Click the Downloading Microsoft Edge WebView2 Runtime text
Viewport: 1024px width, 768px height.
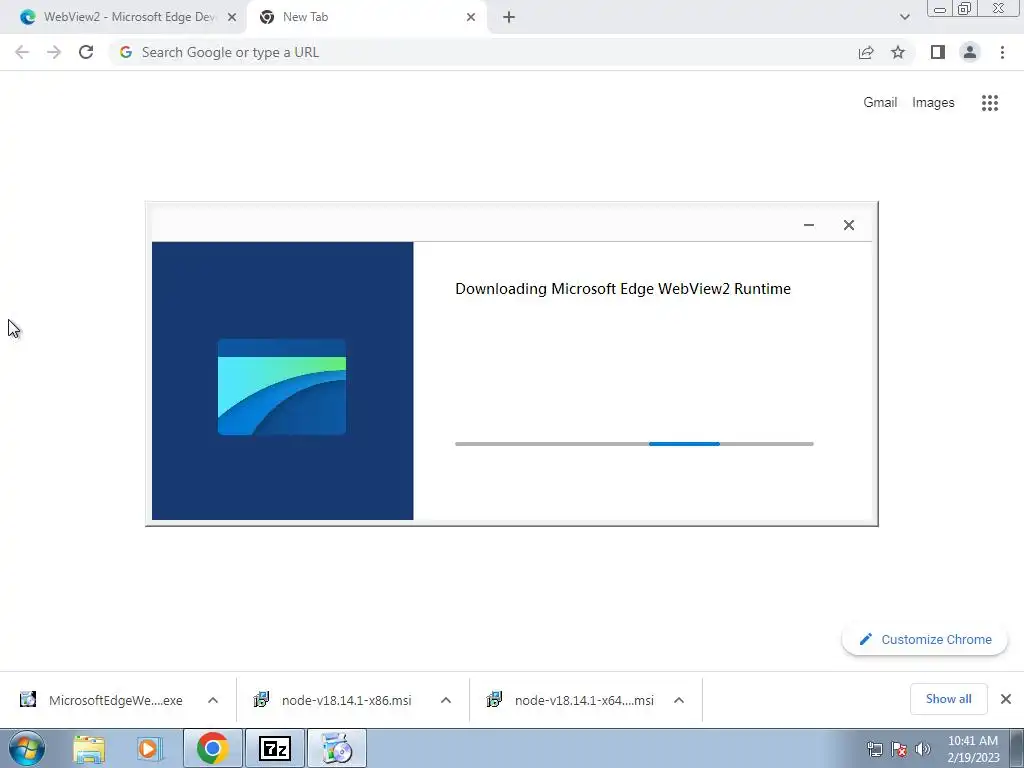pos(622,289)
